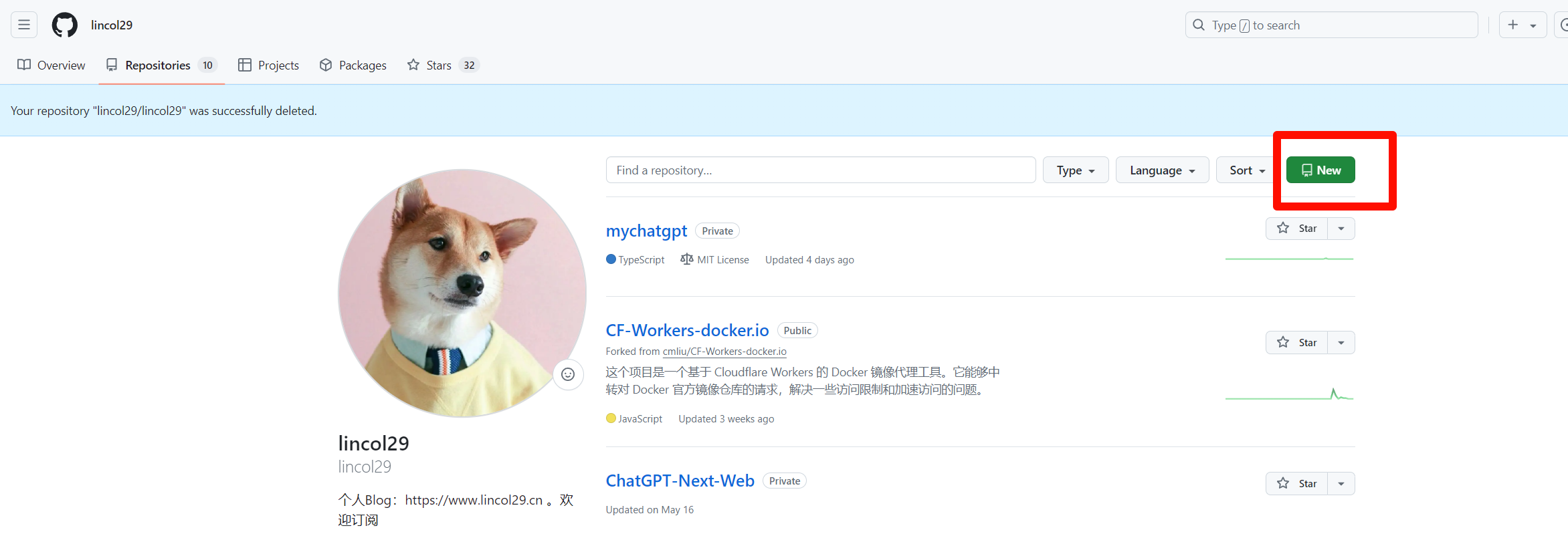The height and width of the screenshot is (534, 1568).
Task: Open forked source cmliu/CF-Workers-docker.io link
Action: pos(724,352)
